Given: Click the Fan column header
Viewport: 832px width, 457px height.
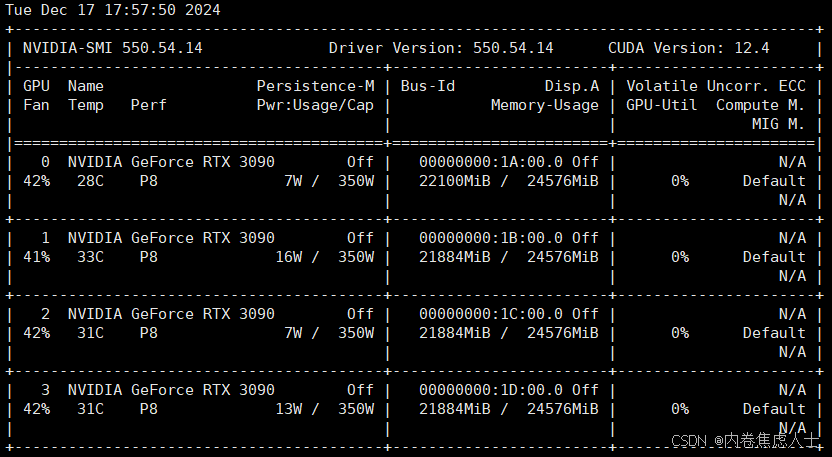Looking at the screenshot, I should [36, 105].
